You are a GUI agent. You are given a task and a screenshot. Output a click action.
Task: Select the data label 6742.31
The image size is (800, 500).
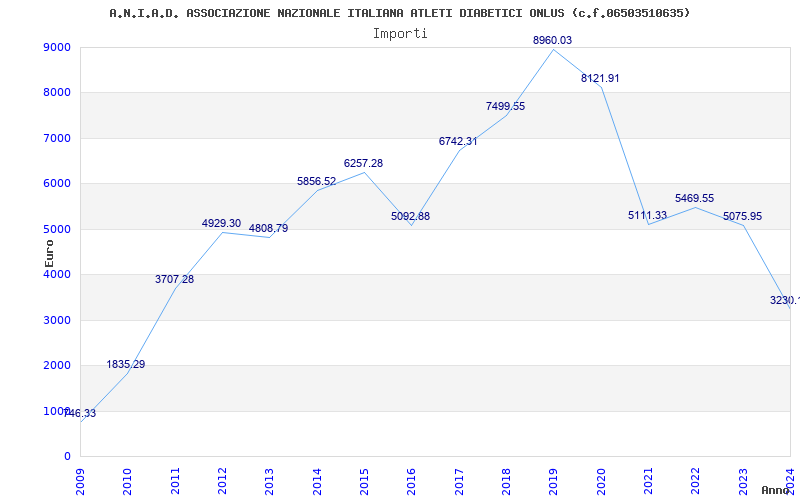pyautogui.click(x=458, y=141)
